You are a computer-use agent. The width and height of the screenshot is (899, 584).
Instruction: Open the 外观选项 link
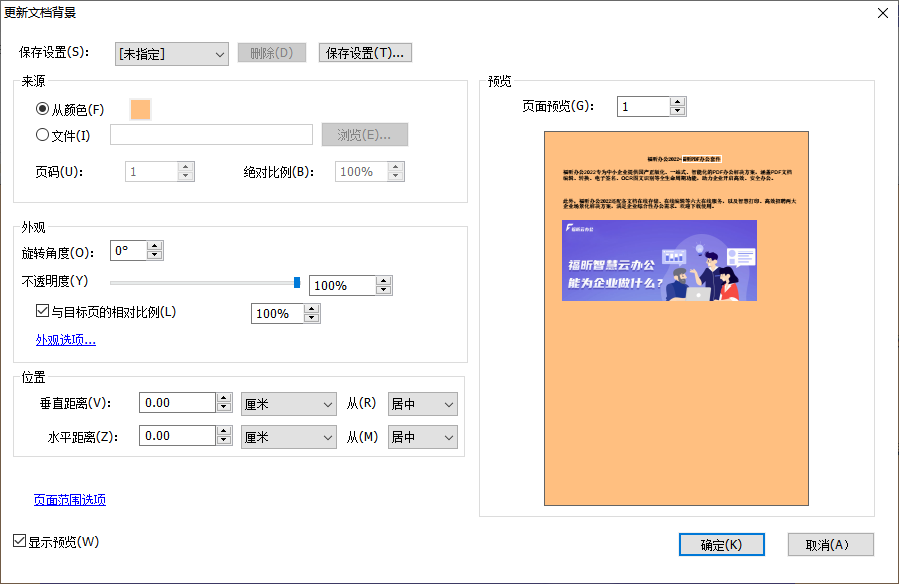click(65, 339)
